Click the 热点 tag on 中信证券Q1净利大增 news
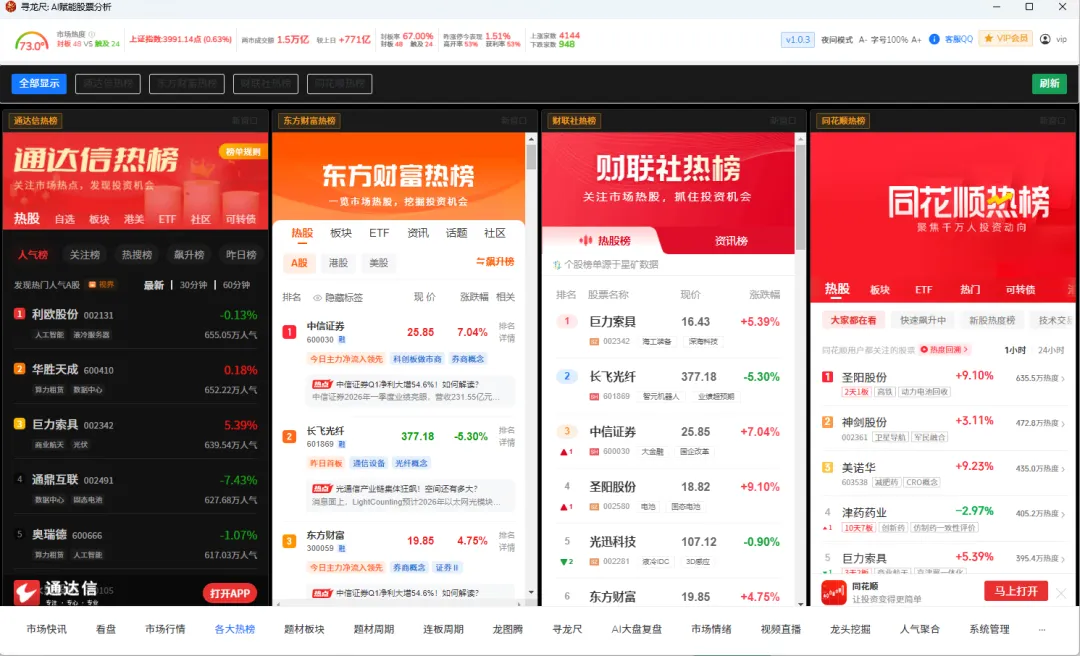Image resolution: width=1080 pixels, height=656 pixels. coord(322,385)
